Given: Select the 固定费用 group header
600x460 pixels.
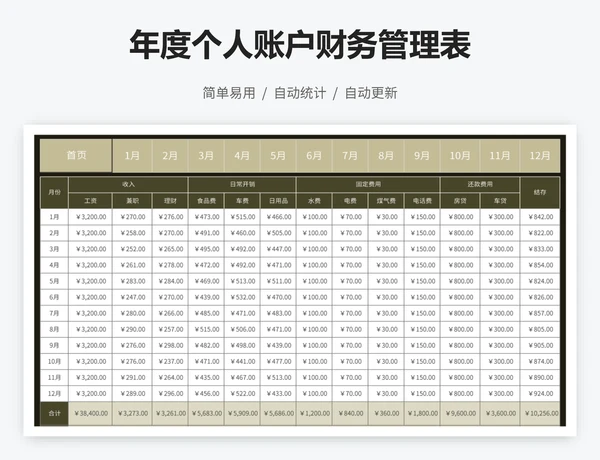Looking at the screenshot, I should click(x=368, y=184).
